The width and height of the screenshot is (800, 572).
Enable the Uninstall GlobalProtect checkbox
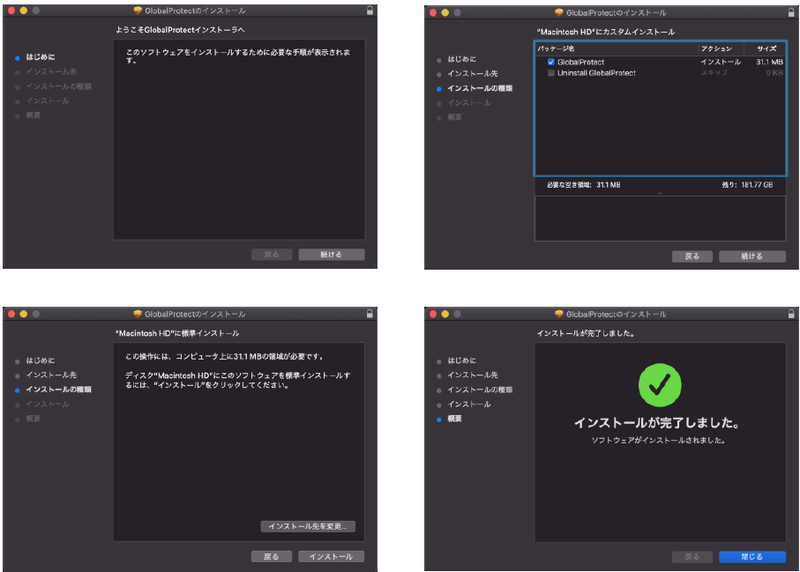click(x=551, y=73)
